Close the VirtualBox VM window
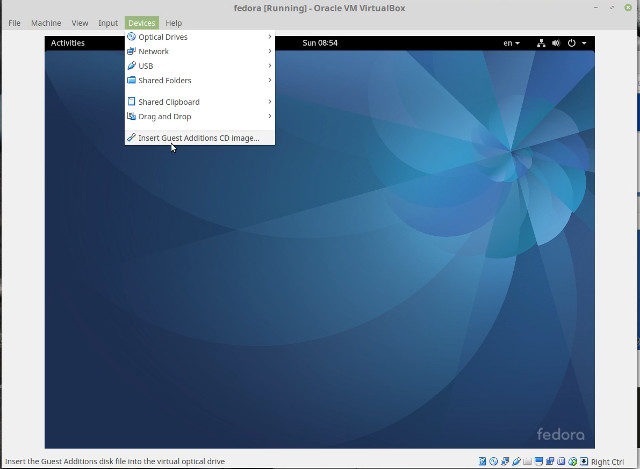The height and width of the screenshot is (469, 640). [x=628, y=7]
